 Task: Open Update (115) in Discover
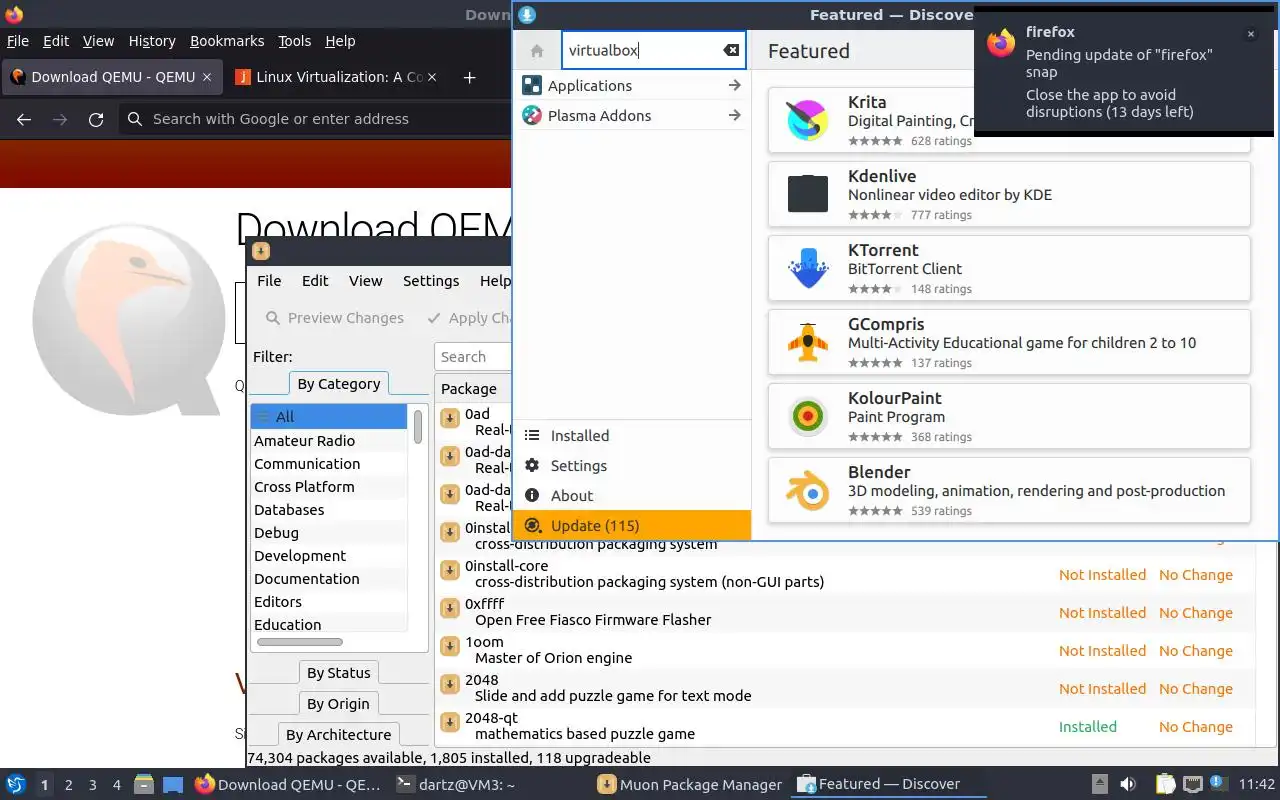click(x=631, y=526)
